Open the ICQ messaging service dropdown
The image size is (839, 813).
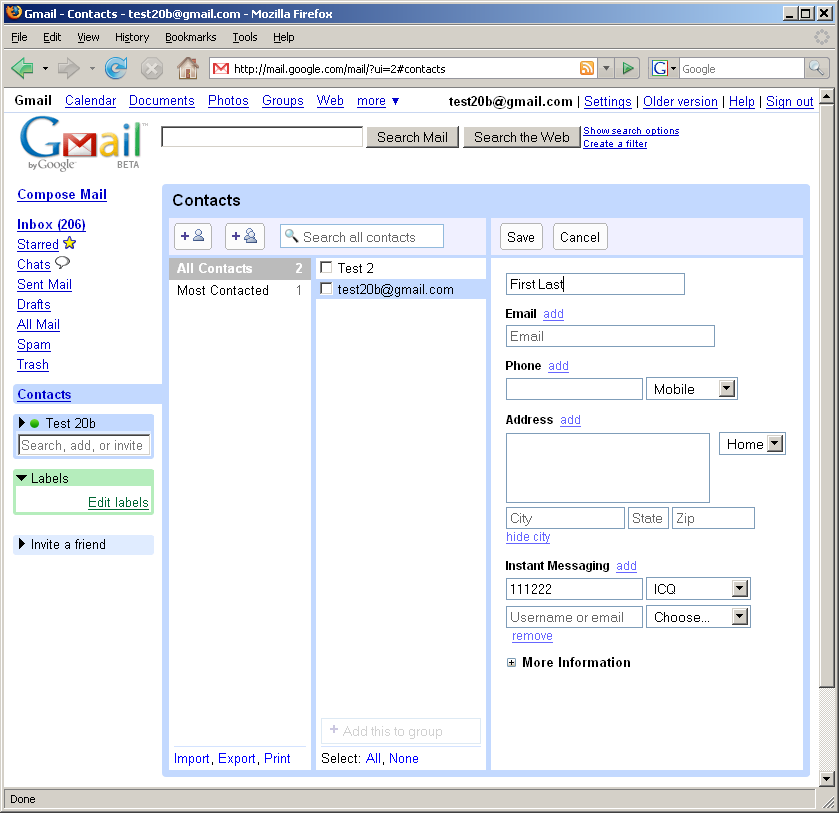click(x=739, y=589)
